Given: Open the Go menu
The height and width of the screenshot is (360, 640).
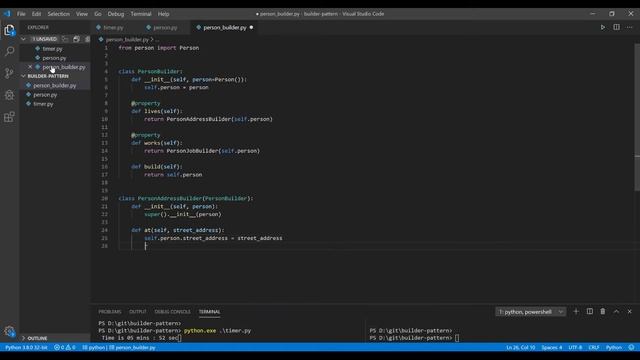Looking at the screenshot, I should pyautogui.click(x=98, y=13).
